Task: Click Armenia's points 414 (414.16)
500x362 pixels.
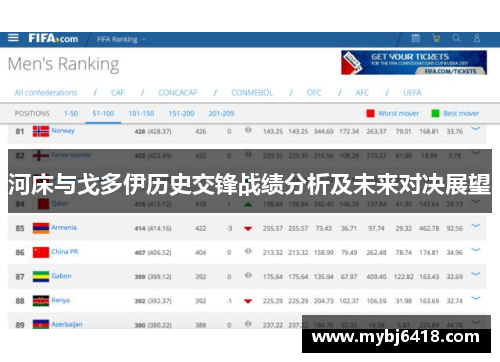Action: 153,229
